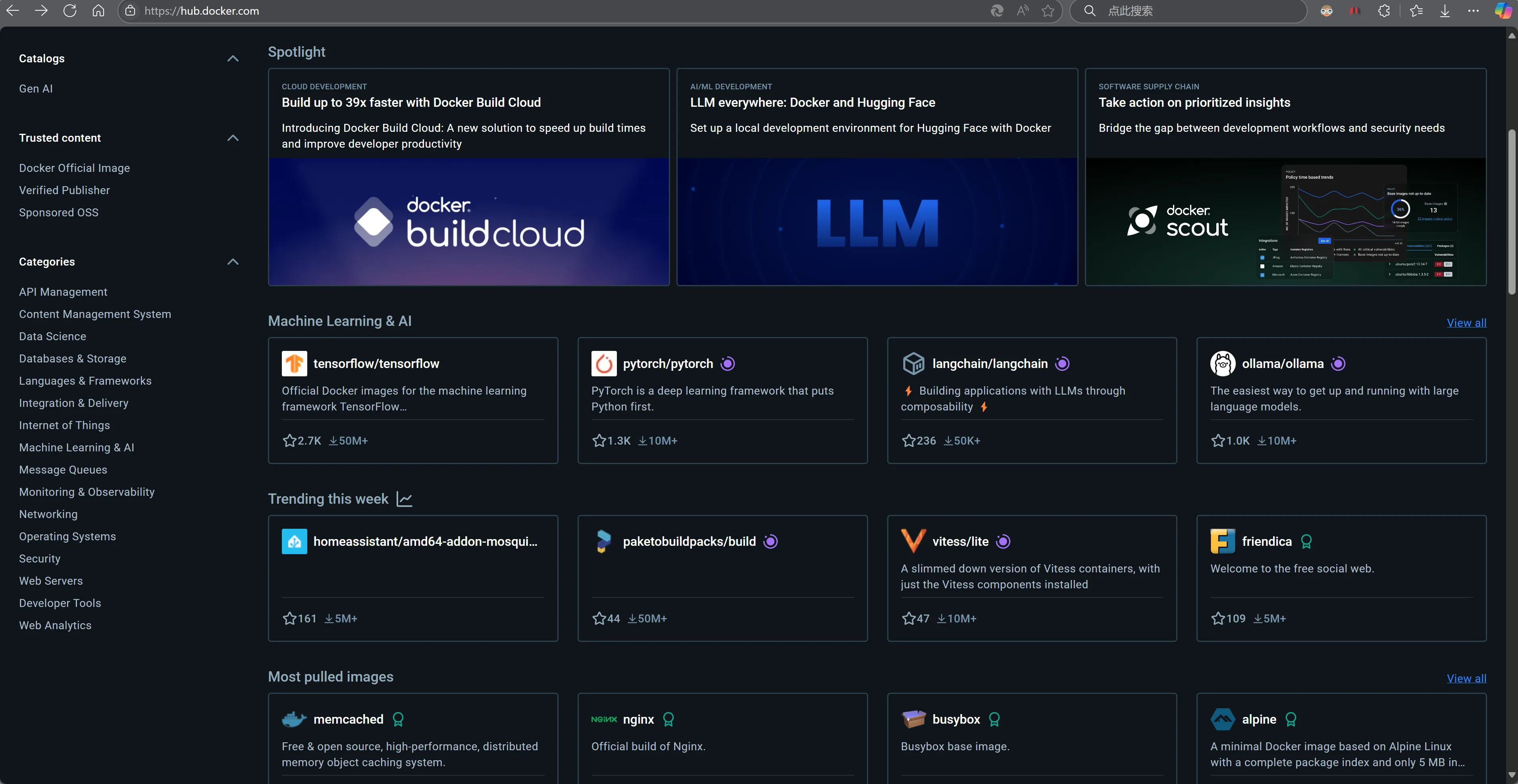
Task: Click View all for Most pulled images
Action: click(x=1466, y=678)
